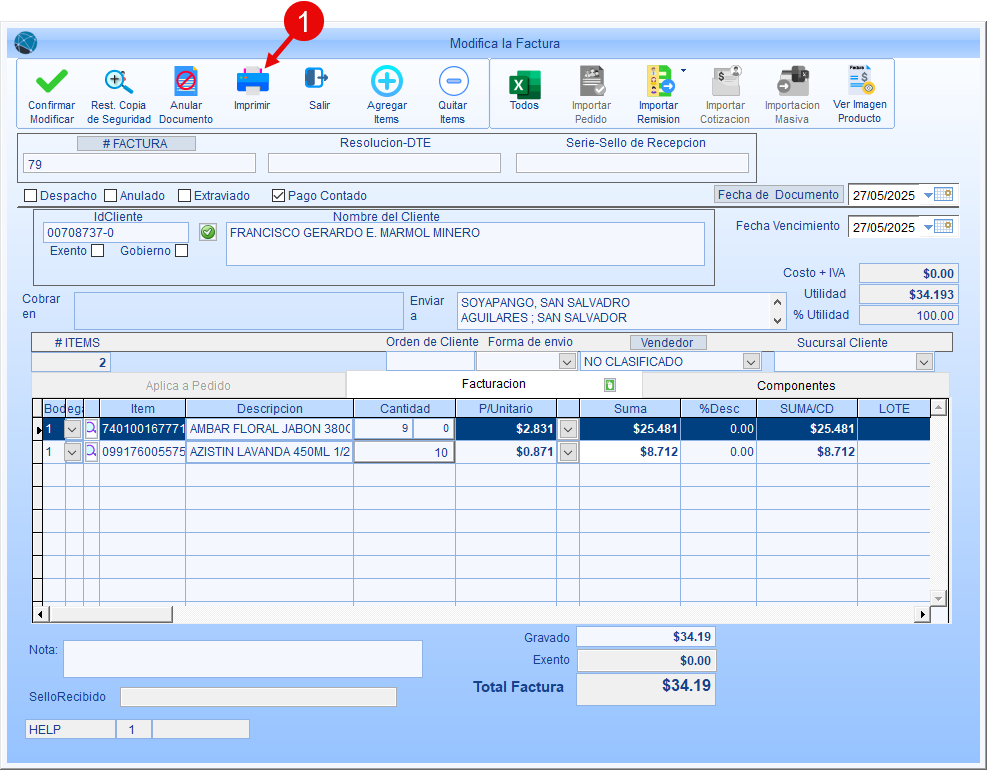Toggle the Despacho checkbox
Image resolution: width=987 pixels, height=770 pixels.
[x=30, y=196]
